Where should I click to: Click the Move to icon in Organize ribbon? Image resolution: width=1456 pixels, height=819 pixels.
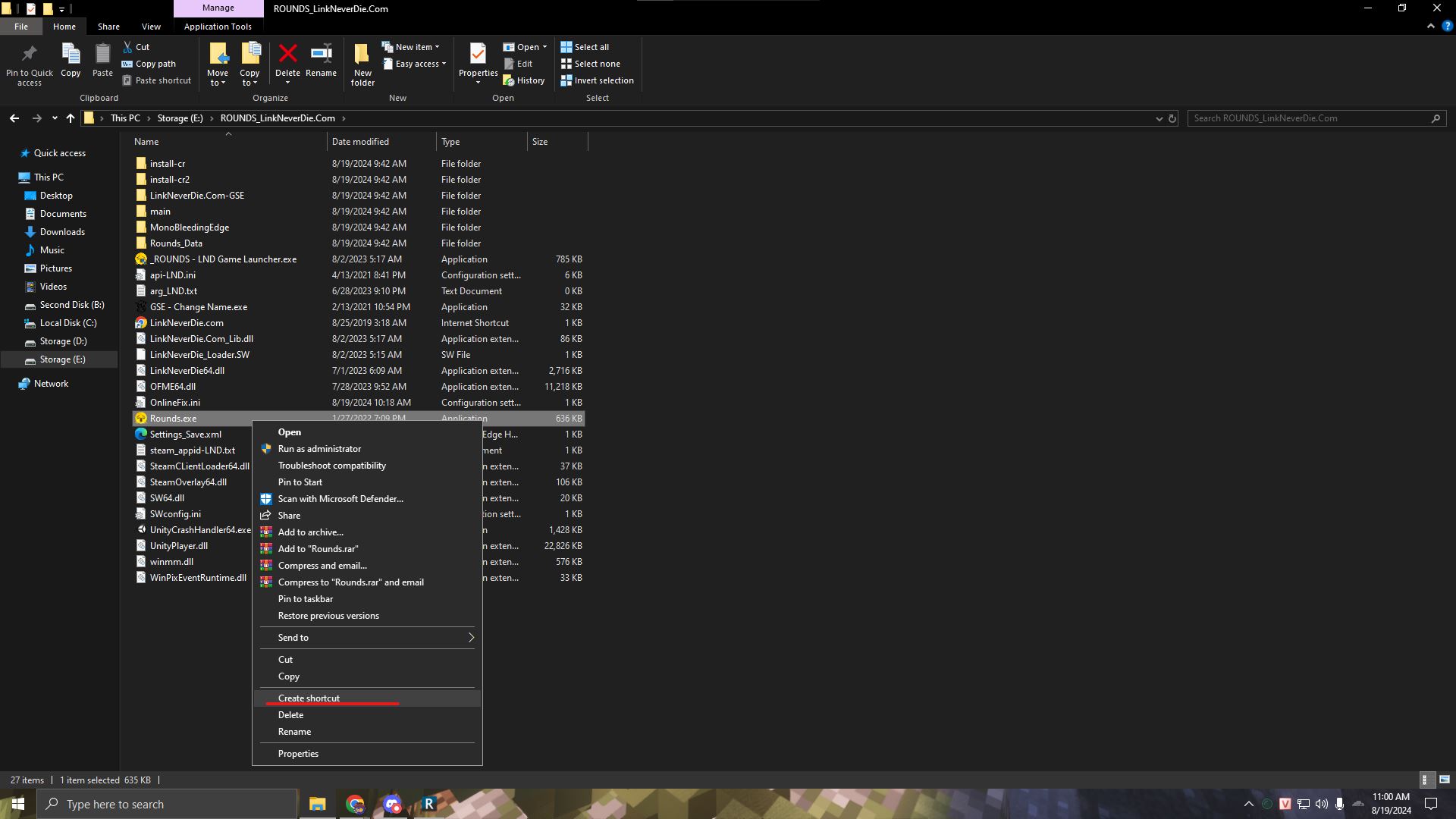point(217,62)
